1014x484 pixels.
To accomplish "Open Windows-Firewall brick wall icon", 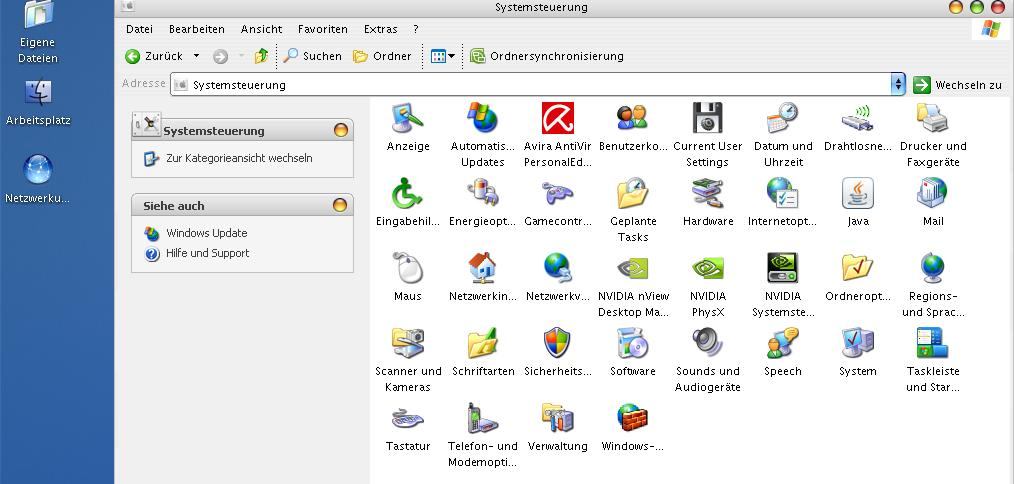I will coord(632,419).
